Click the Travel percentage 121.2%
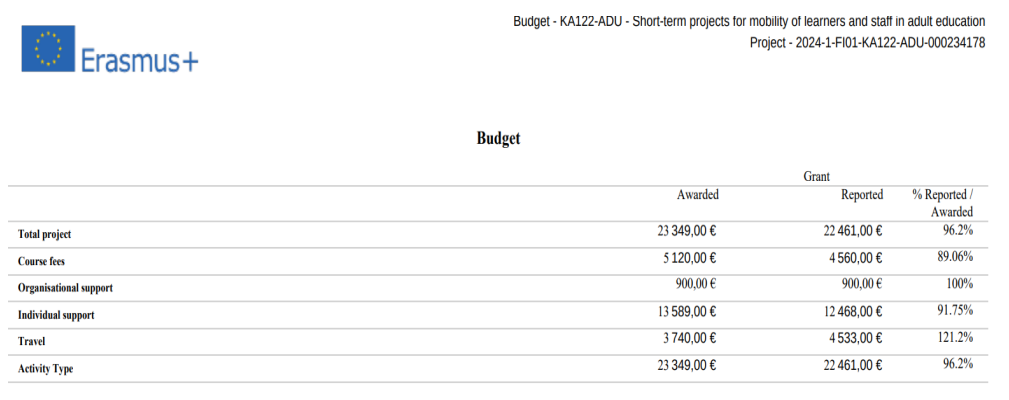Image resolution: width=1009 pixels, height=400 pixels. pyautogui.click(x=955, y=337)
